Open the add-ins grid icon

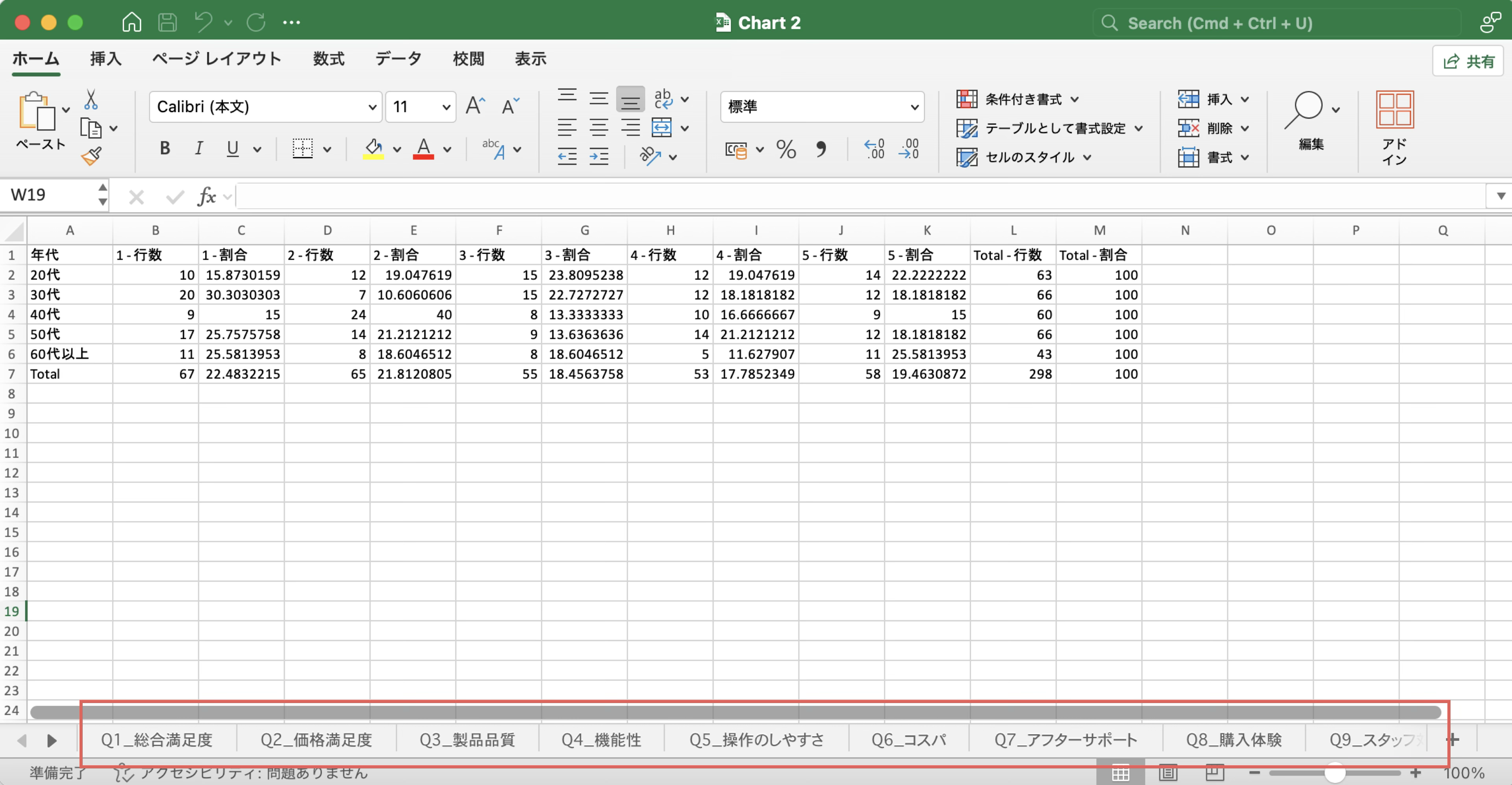pos(1395,110)
